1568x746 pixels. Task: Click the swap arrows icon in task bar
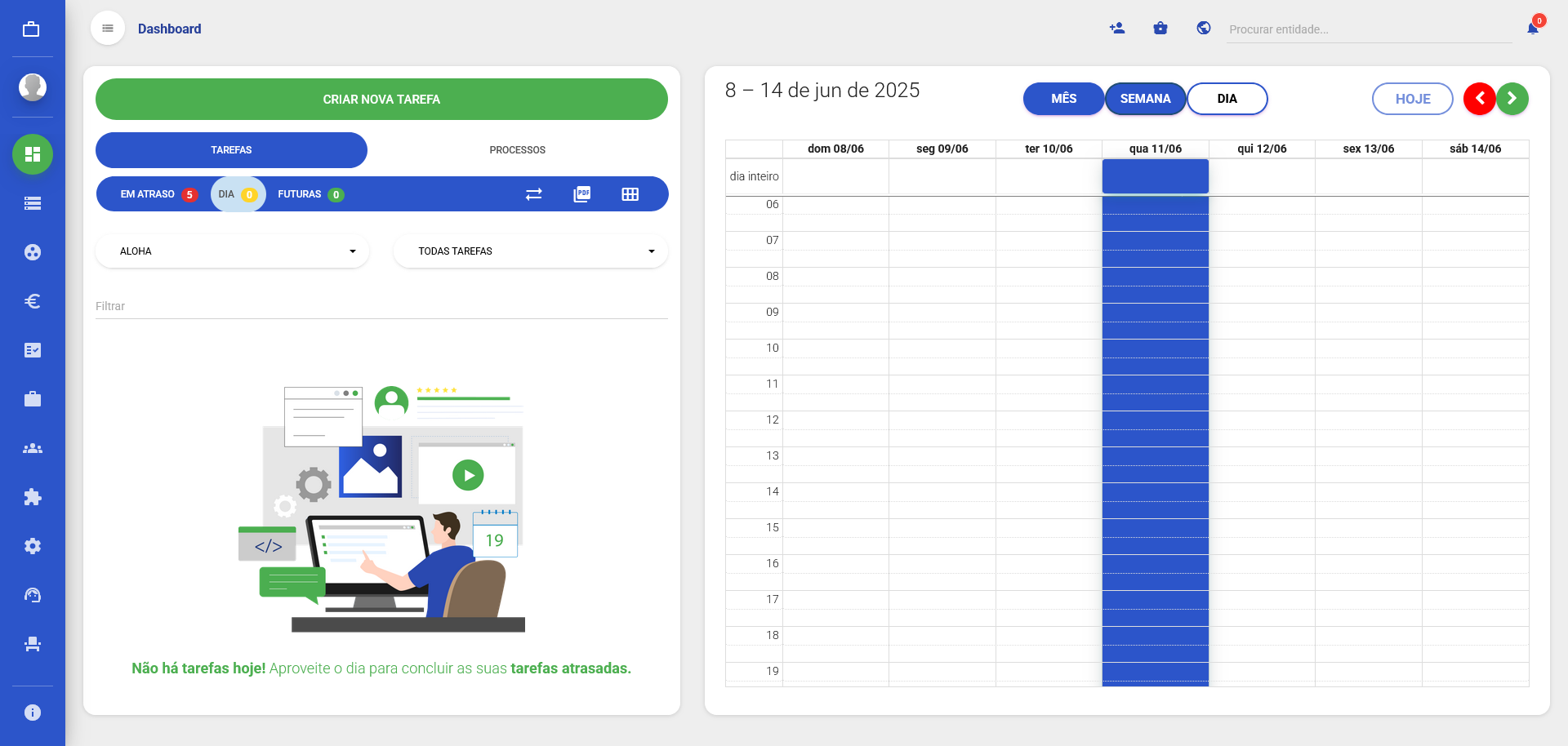[x=534, y=194]
